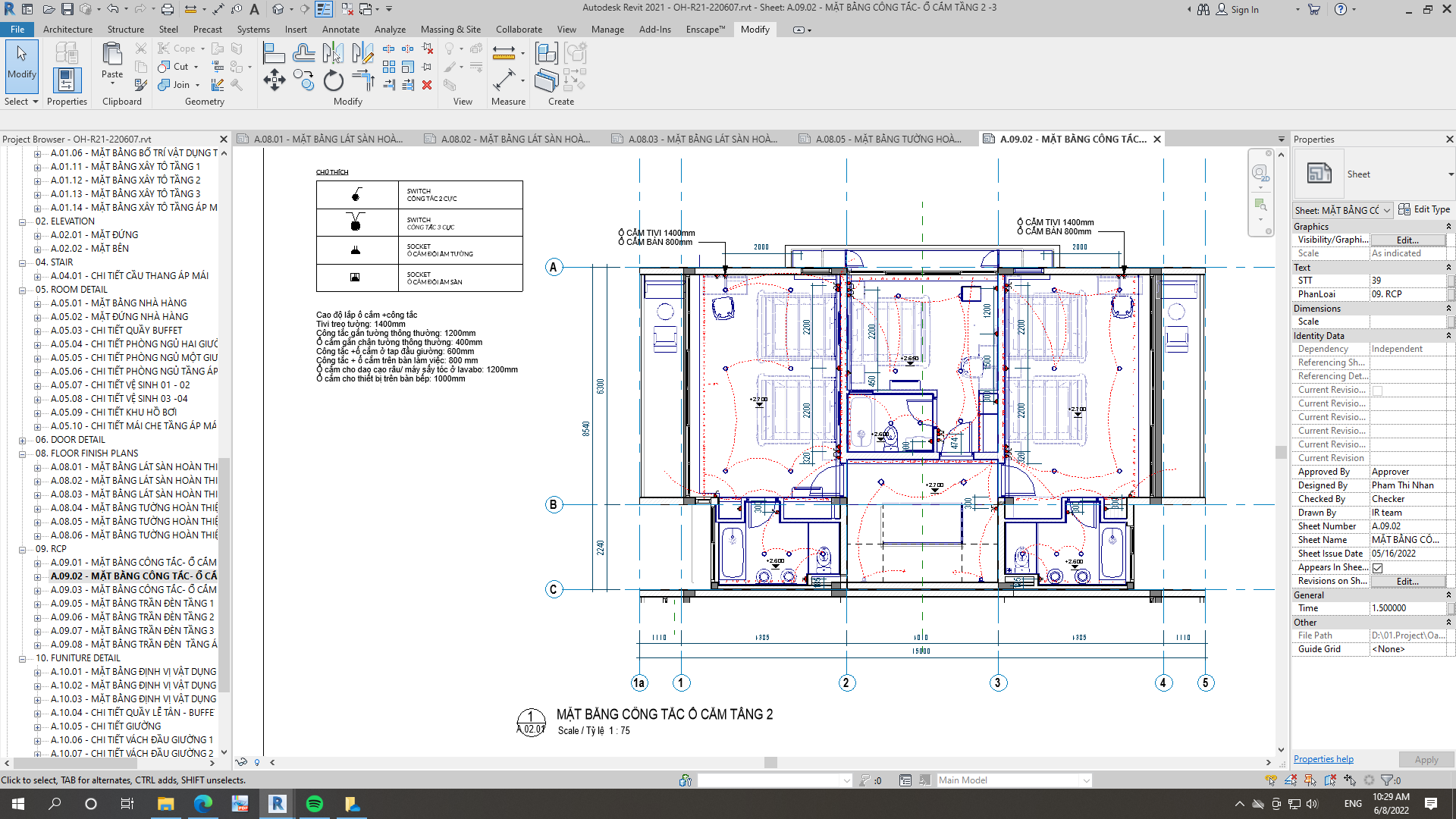
Task: Collapse the 08. FLOOR FINISH PLANS node
Action: coord(23,453)
